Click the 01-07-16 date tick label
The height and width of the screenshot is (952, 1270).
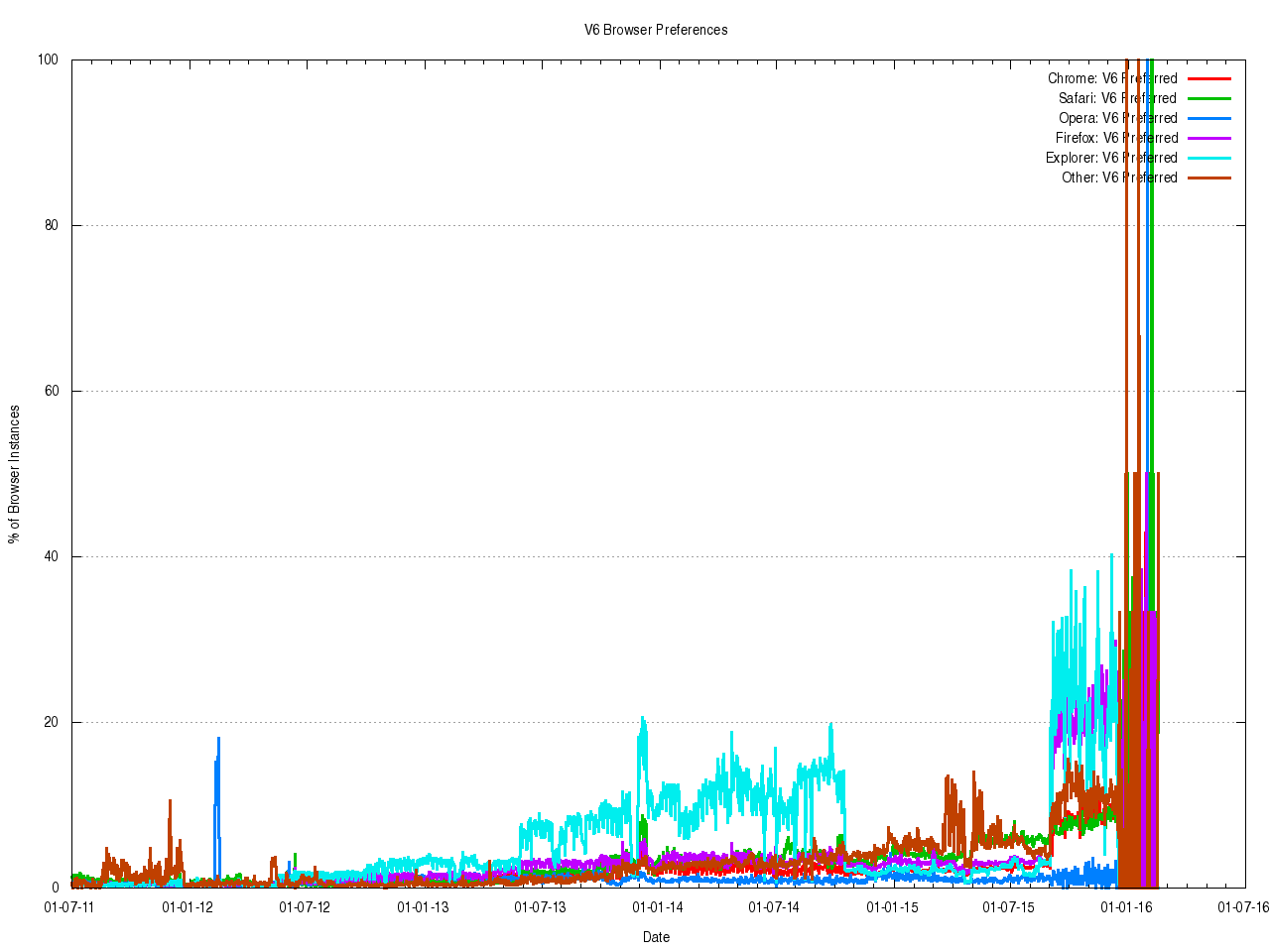tap(1244, 906)
